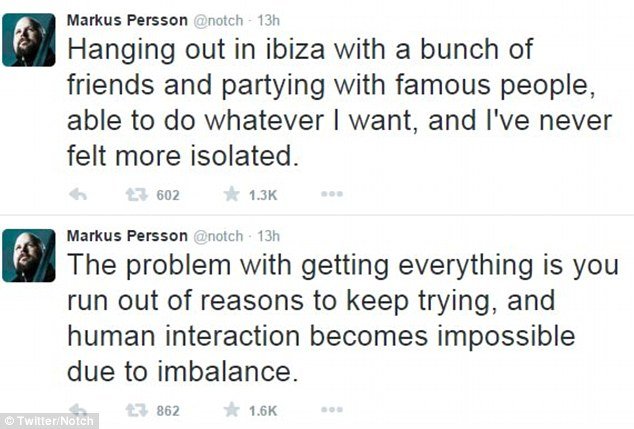The height and width of the screenshot is (429, 634).
Task: Expand more options on the imbalance tweet
Action: (331, 409)
